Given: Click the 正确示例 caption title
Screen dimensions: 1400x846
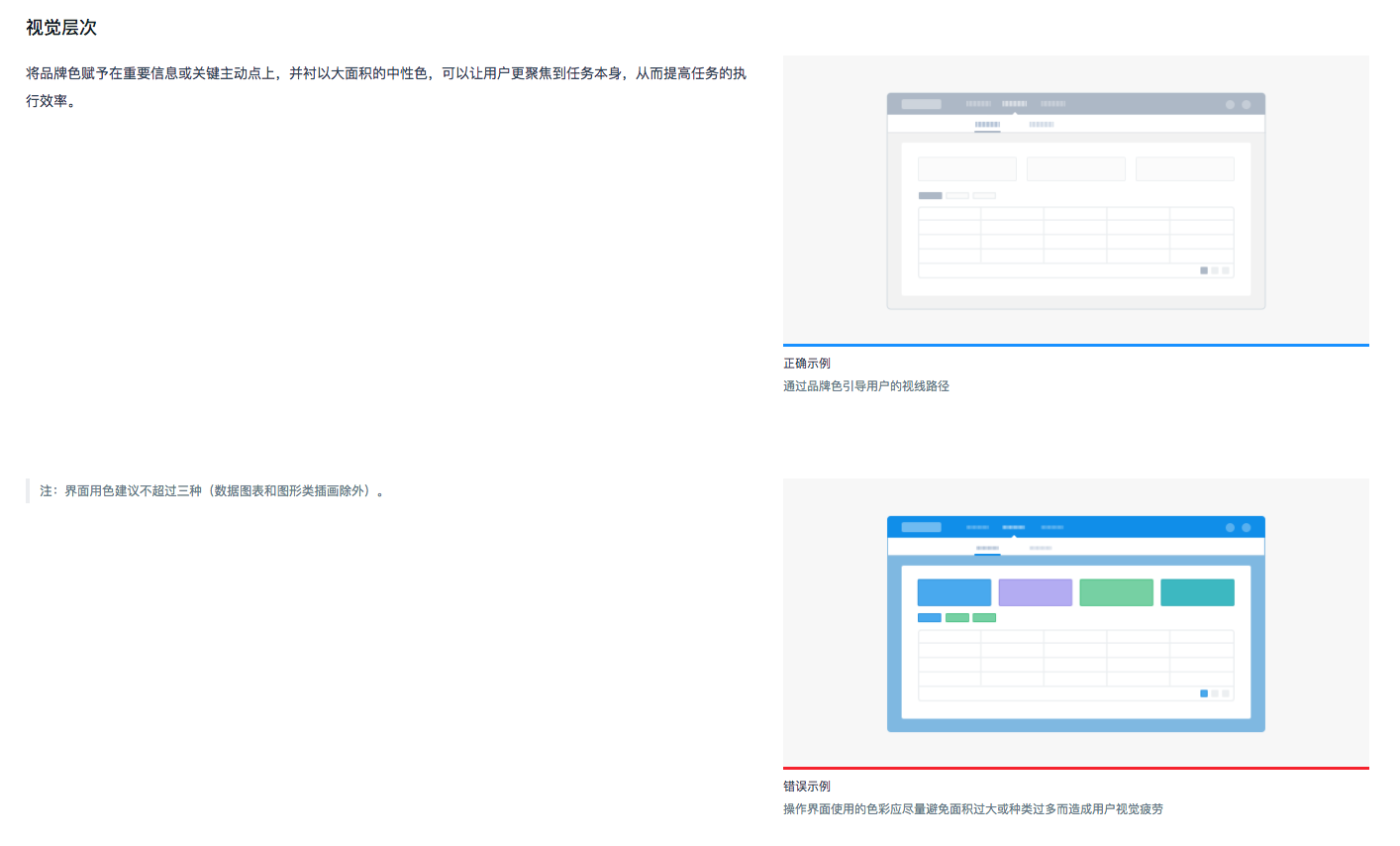Looking at the screenshot, I should coord(807,364).
